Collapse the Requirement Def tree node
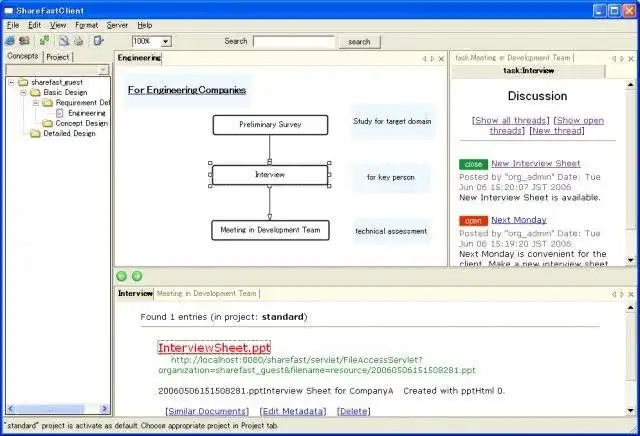The width and height of the screenshot is (640, 436). [36, 103]
